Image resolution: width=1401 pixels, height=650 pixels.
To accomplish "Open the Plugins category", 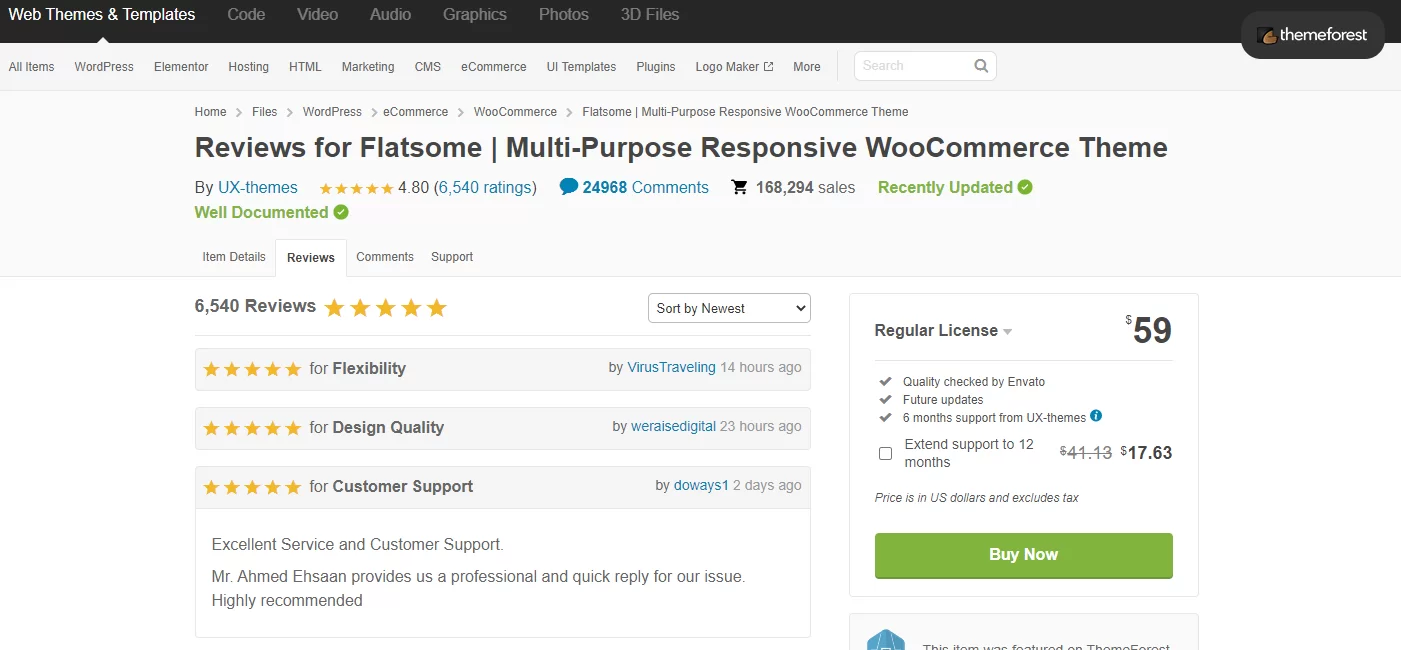I will coord(656,67).
